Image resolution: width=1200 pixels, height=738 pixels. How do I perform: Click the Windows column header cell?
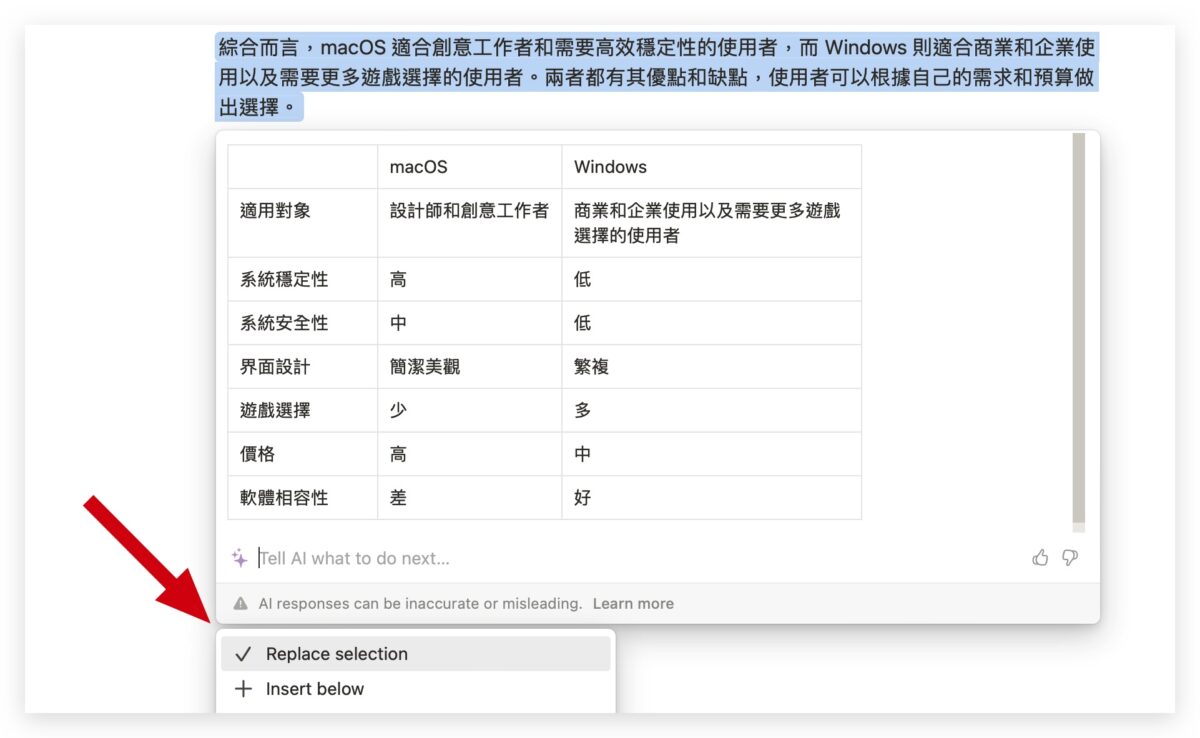712,167
